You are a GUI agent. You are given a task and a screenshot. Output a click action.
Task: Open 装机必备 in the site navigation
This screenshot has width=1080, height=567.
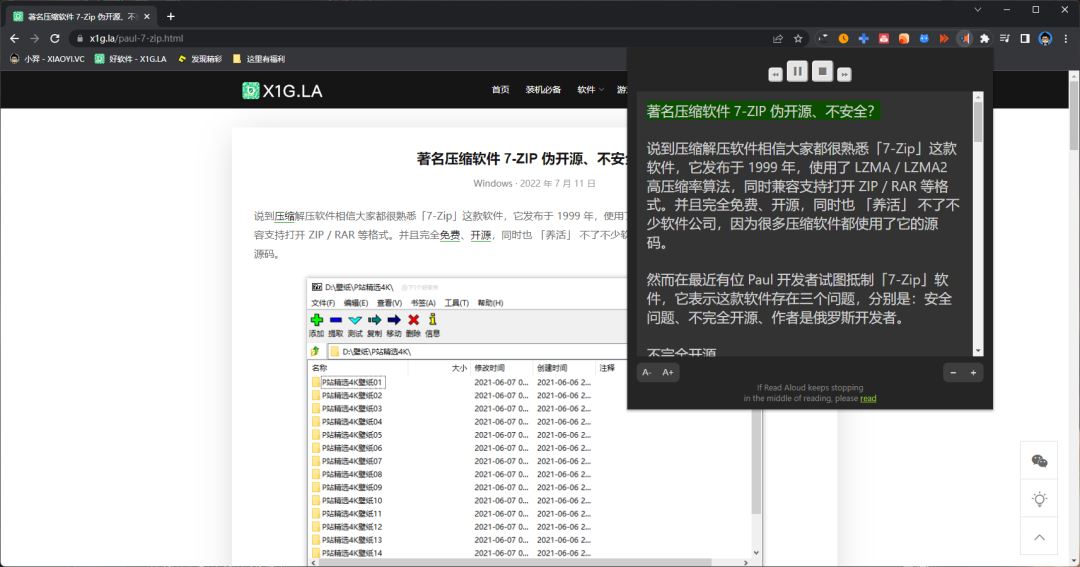543,90
